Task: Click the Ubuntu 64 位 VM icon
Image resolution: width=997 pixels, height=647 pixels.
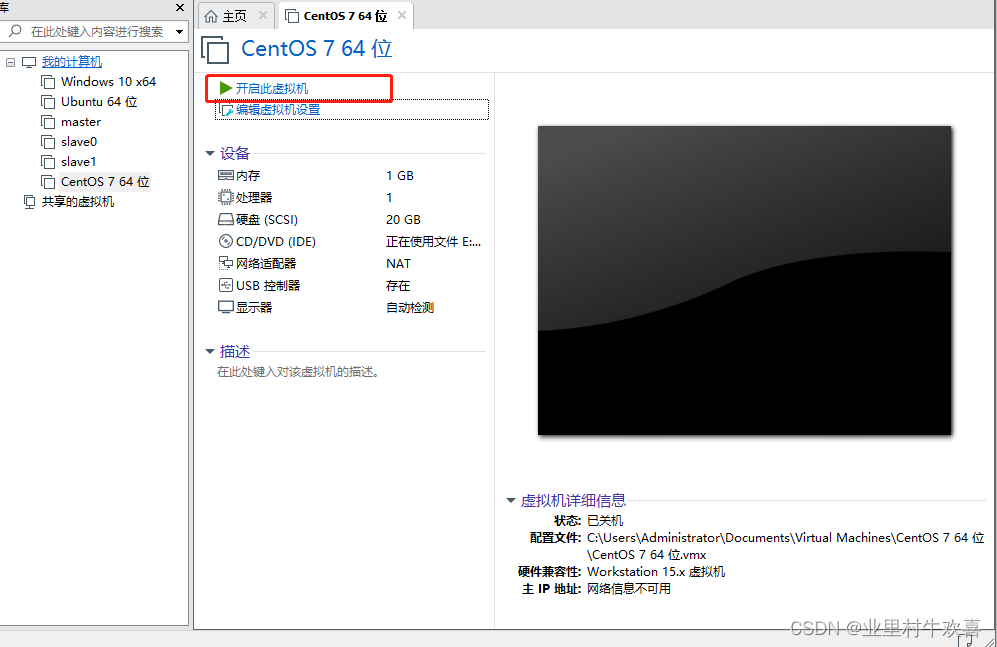Action: click(x=48, y=102)
